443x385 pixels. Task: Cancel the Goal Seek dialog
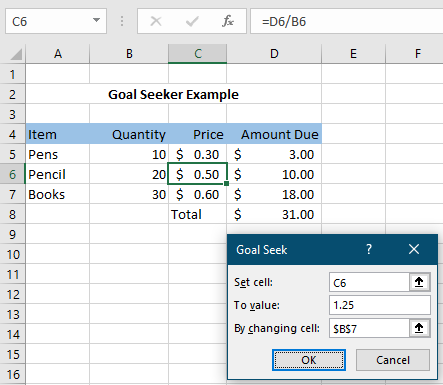[393, 360]
